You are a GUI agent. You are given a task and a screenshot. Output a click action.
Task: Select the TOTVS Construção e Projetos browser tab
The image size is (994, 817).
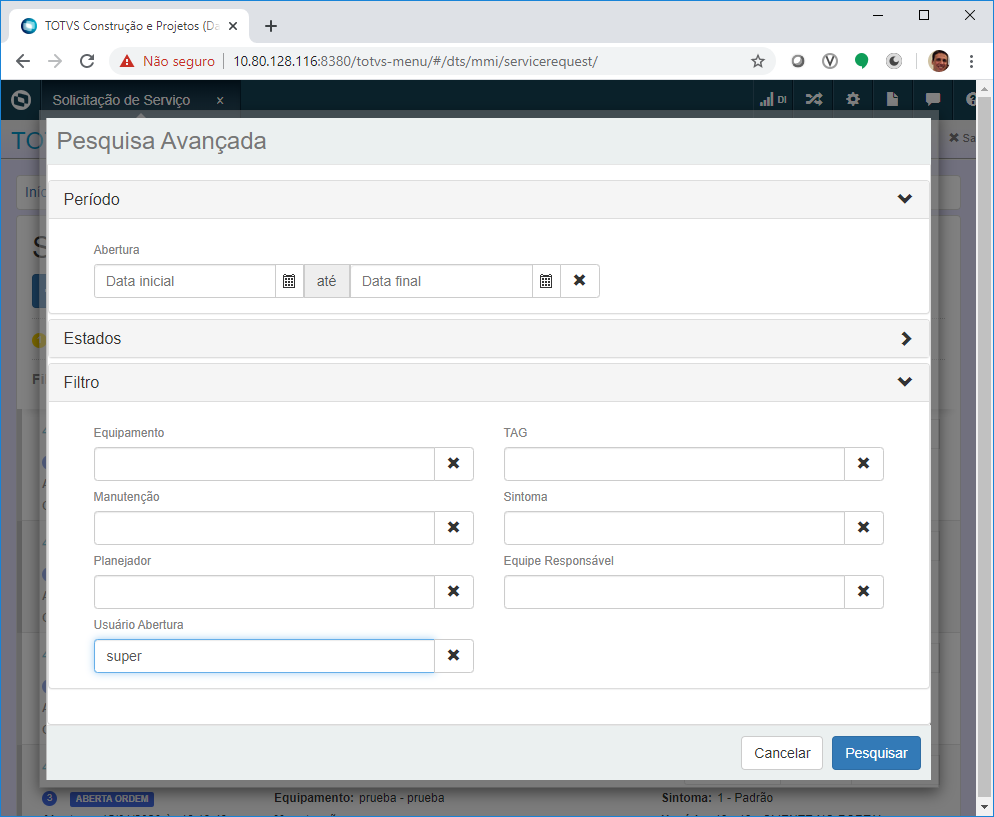click(131, 26)
